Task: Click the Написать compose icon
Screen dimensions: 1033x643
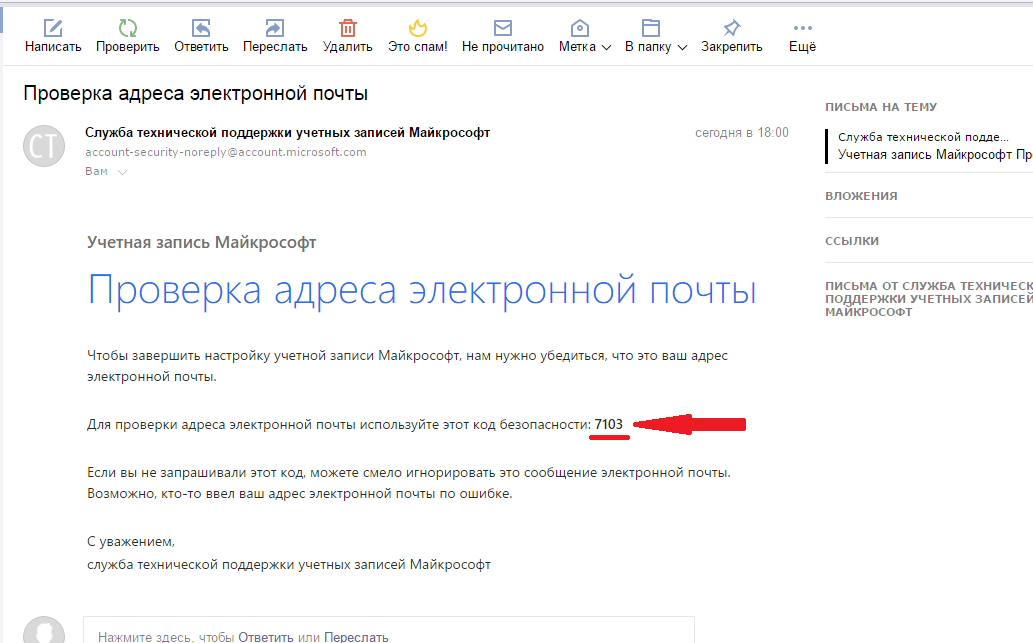Action: [53, 28]
